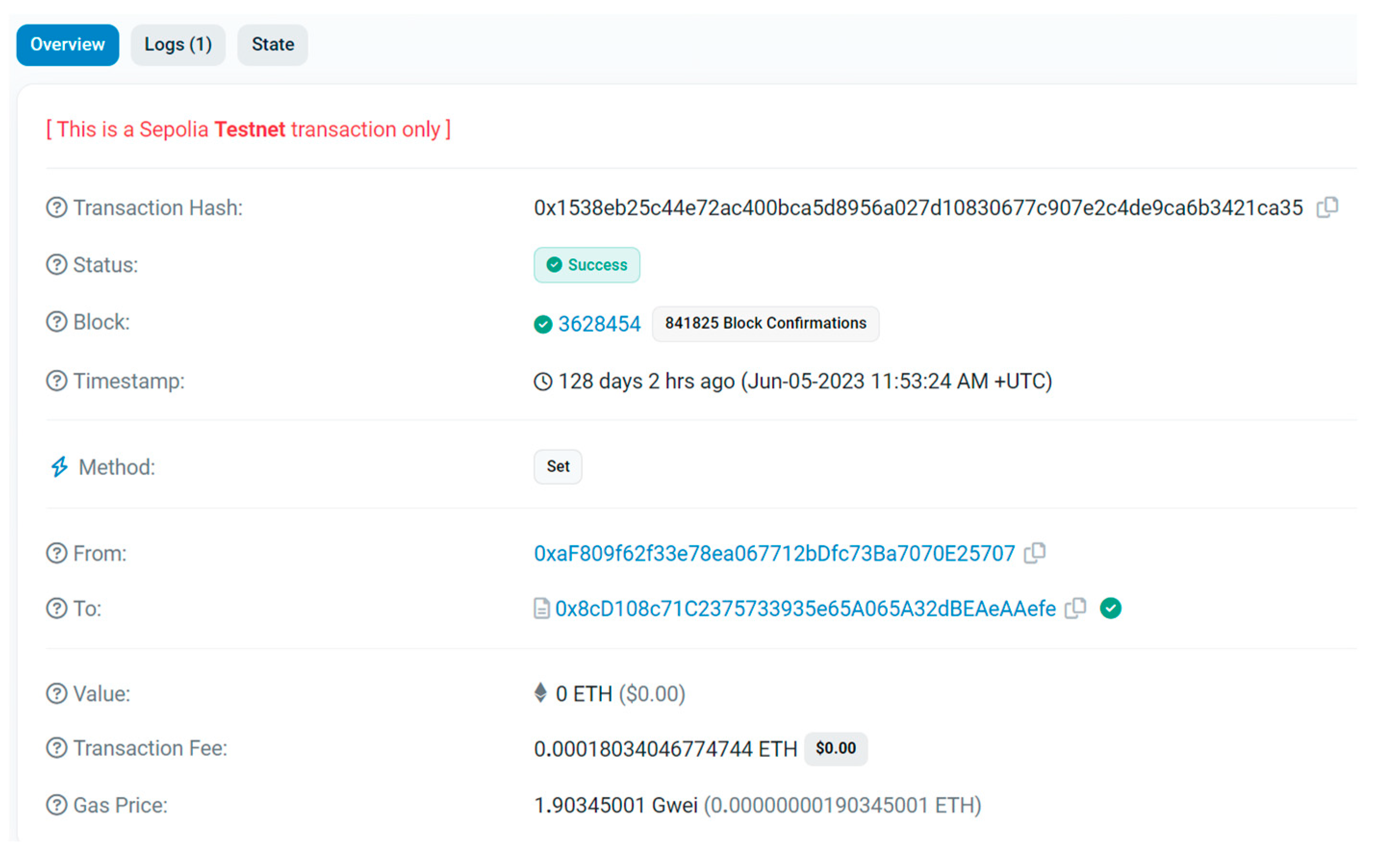This screenshot has height=868, width=1376.
Task: Click help icon next to Gas Price
Action: point(57,805)
